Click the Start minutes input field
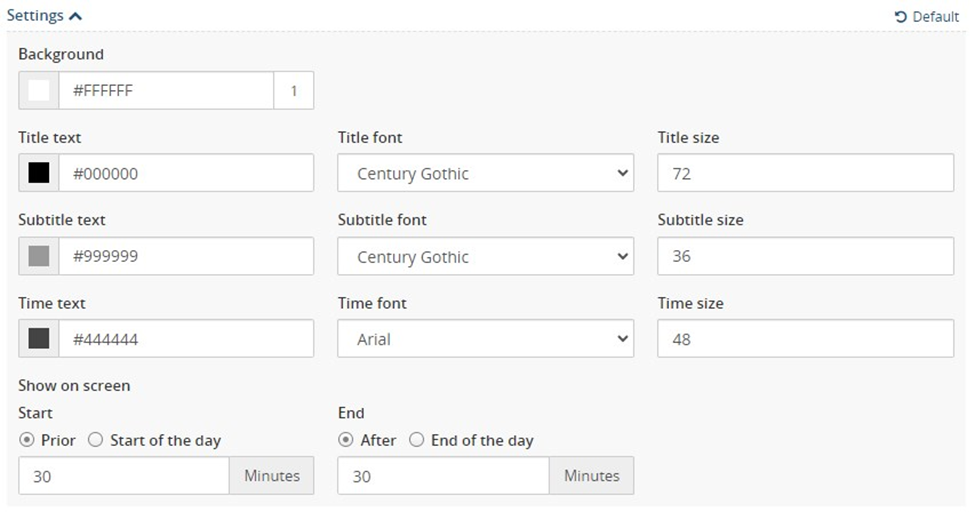This screenshot has width=975, height=512. click(124, 476)
